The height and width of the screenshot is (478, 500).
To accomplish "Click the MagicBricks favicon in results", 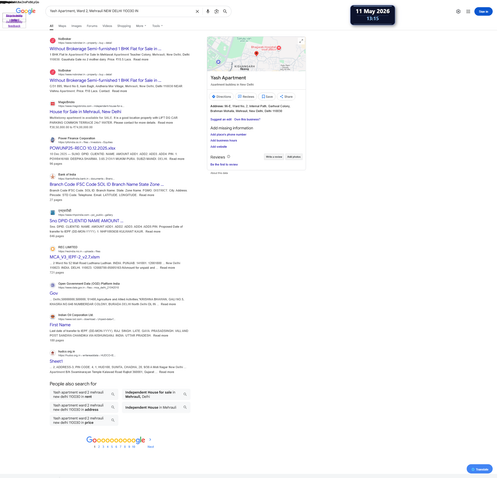I will coord(53,104).
